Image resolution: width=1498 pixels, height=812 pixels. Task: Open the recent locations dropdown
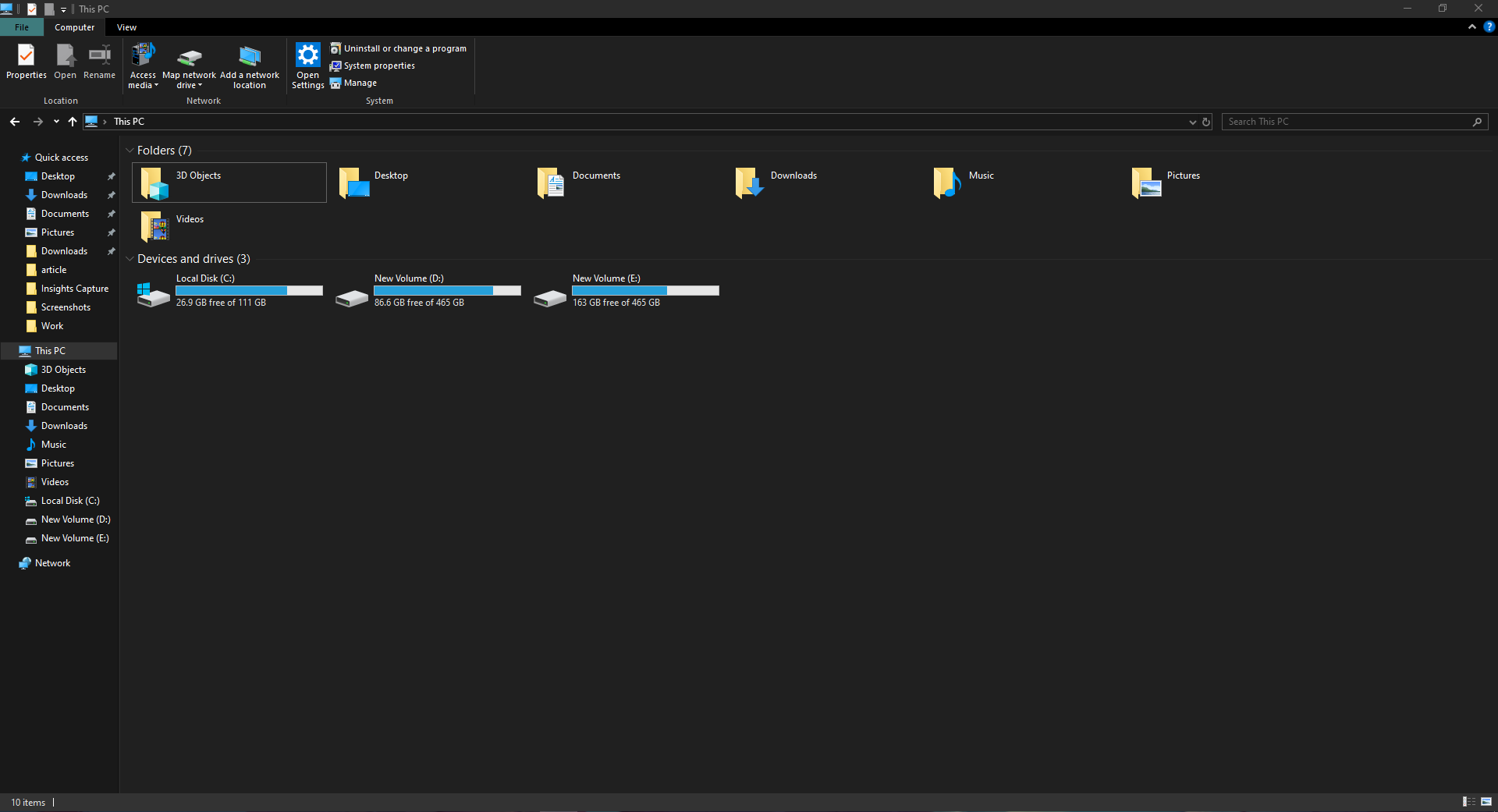[56, 122]
